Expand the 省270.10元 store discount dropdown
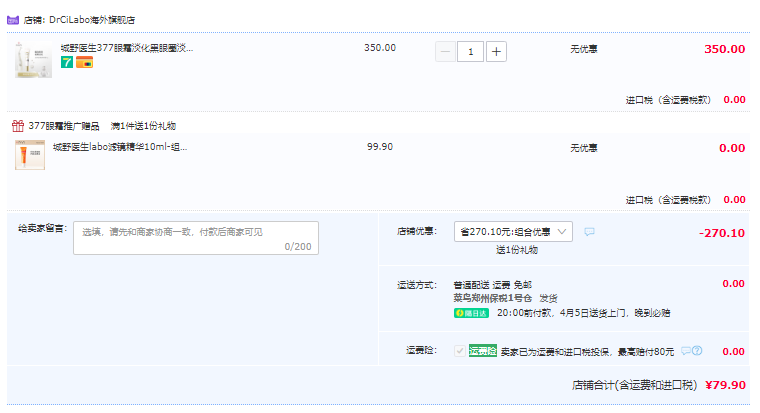 [513, 232]
